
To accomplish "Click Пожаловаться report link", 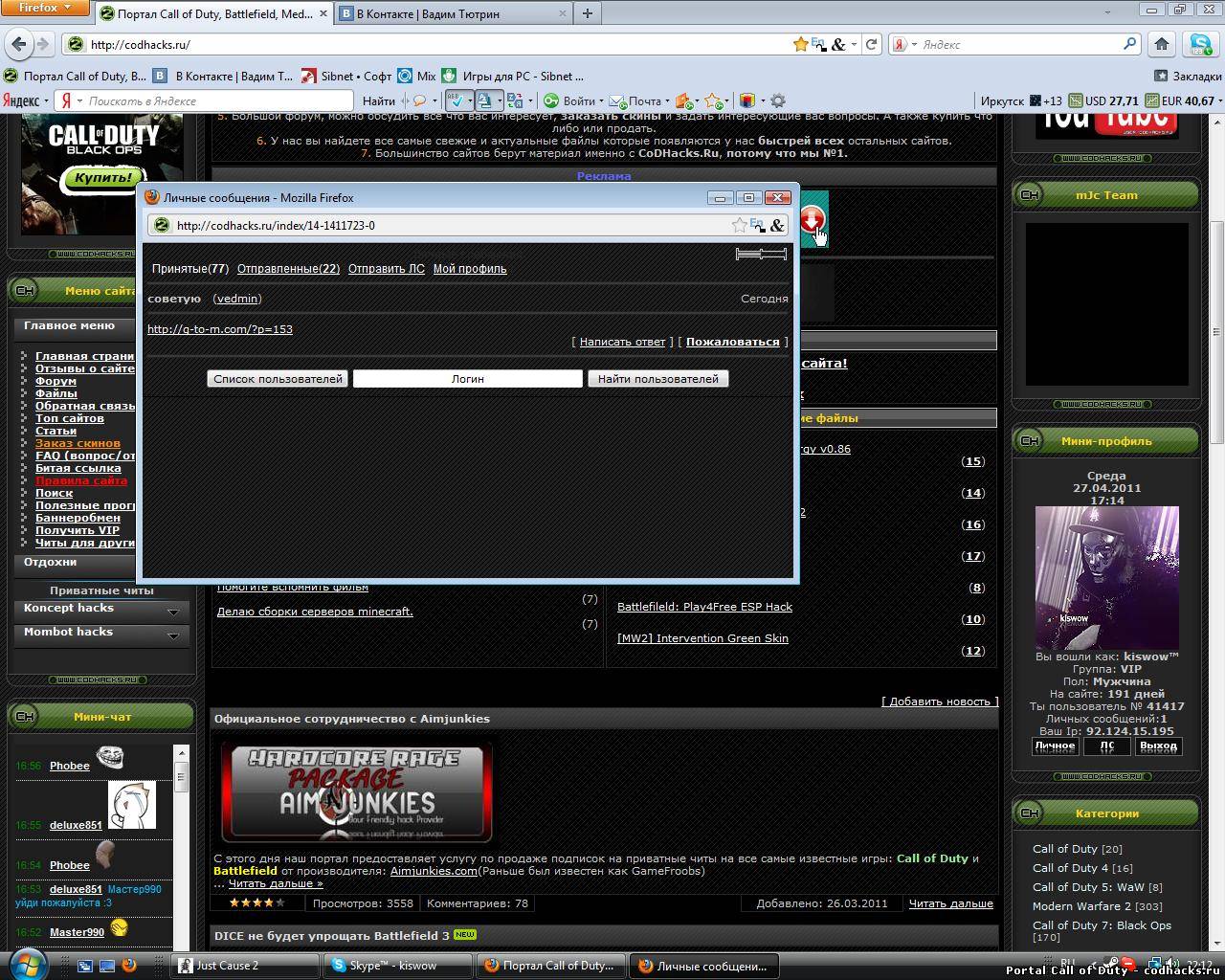I will 733,342.
